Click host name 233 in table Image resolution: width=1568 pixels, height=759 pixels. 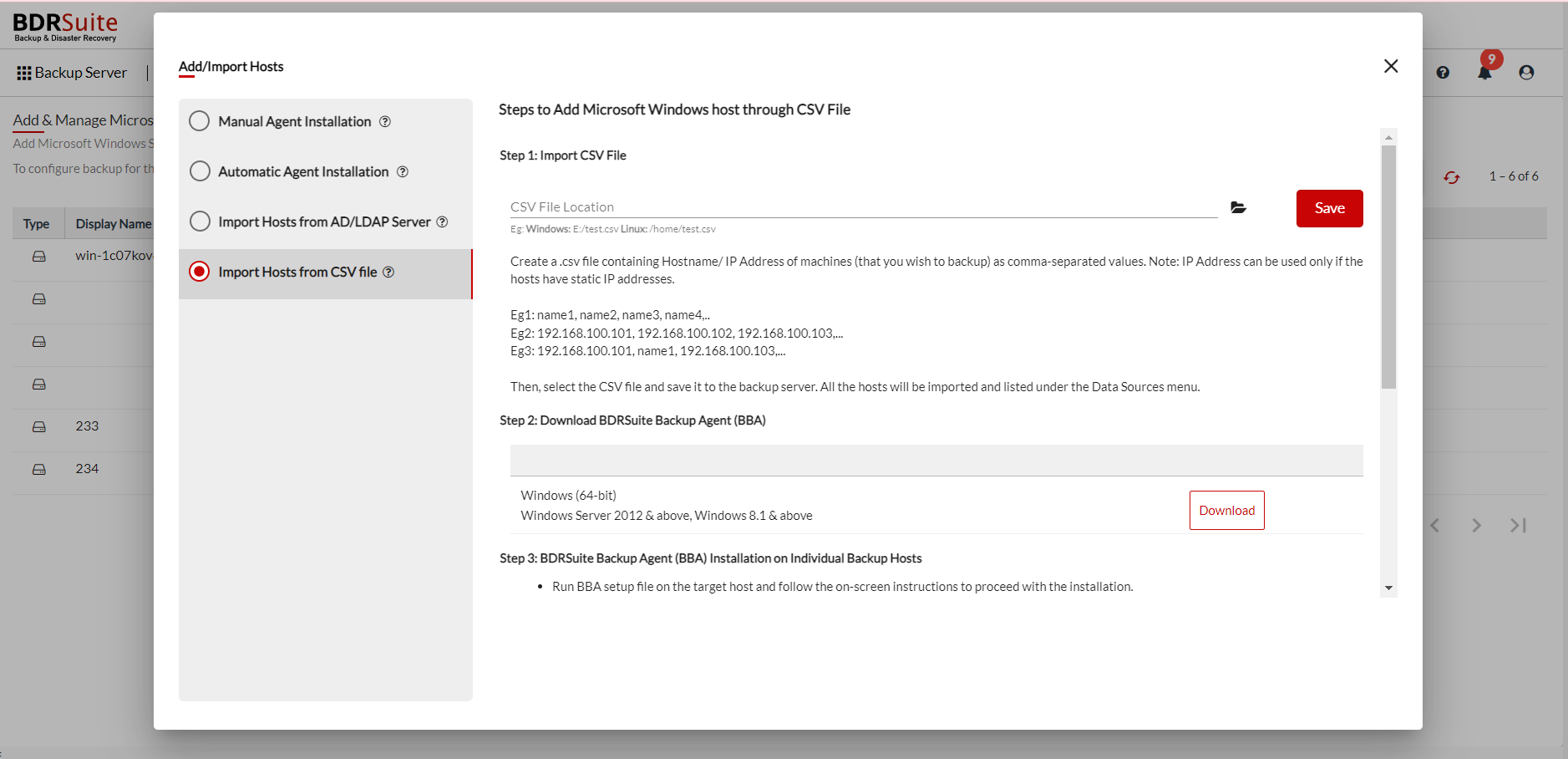[87, 426]
